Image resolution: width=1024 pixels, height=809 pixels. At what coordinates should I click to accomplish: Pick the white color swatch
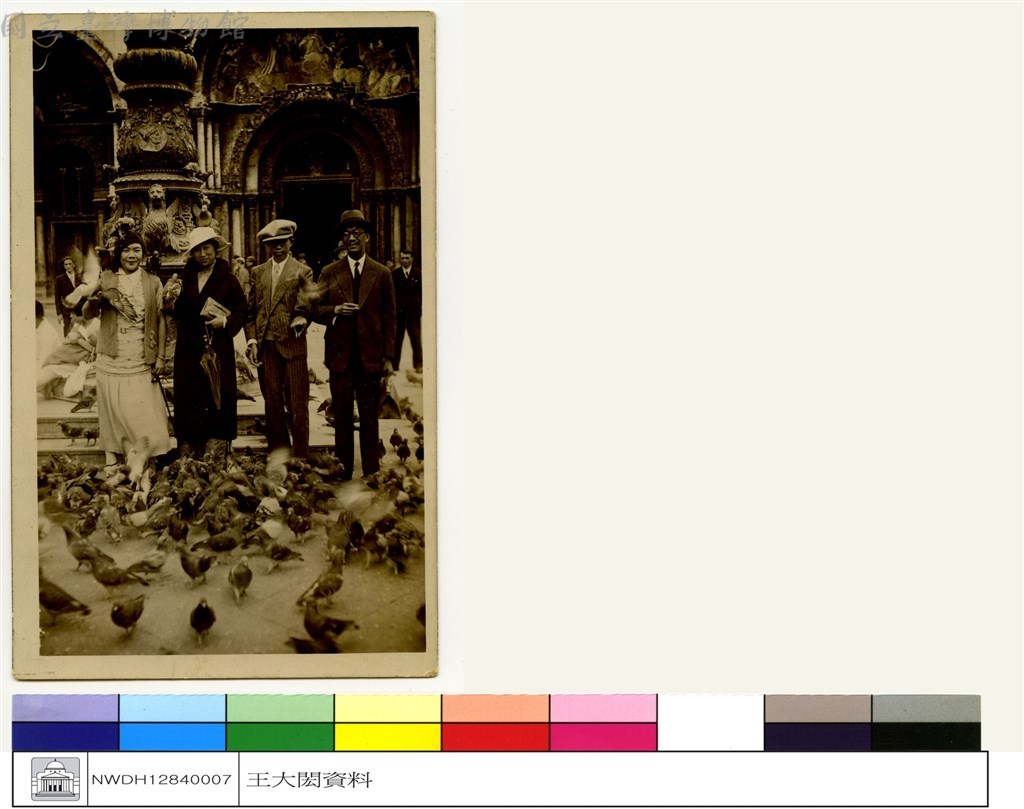[x=711, y=723]
